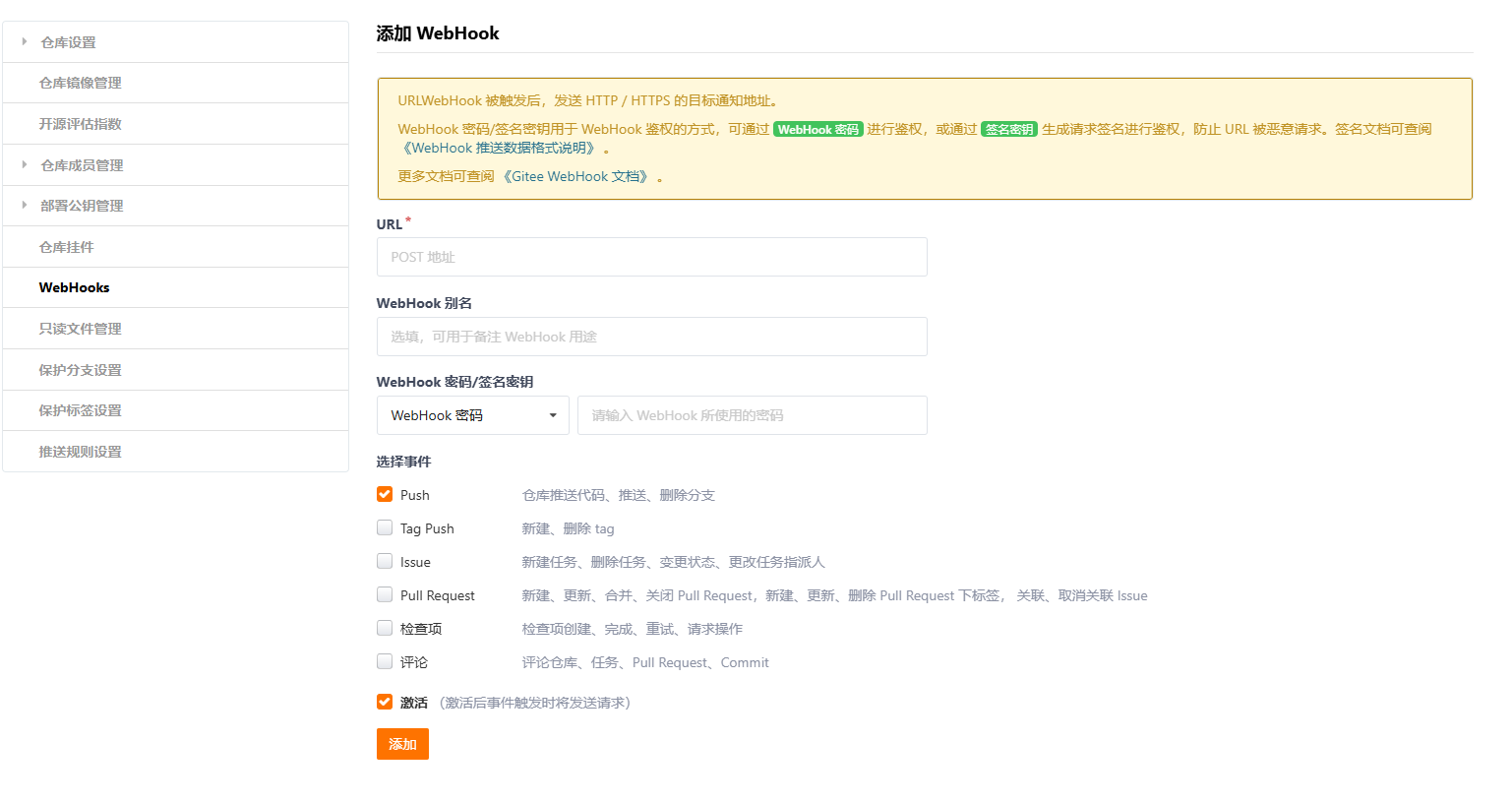This screenshot has width=1512, height=803.
Task: Enable the 检查项 event checkbox
Action: point(385,628)
